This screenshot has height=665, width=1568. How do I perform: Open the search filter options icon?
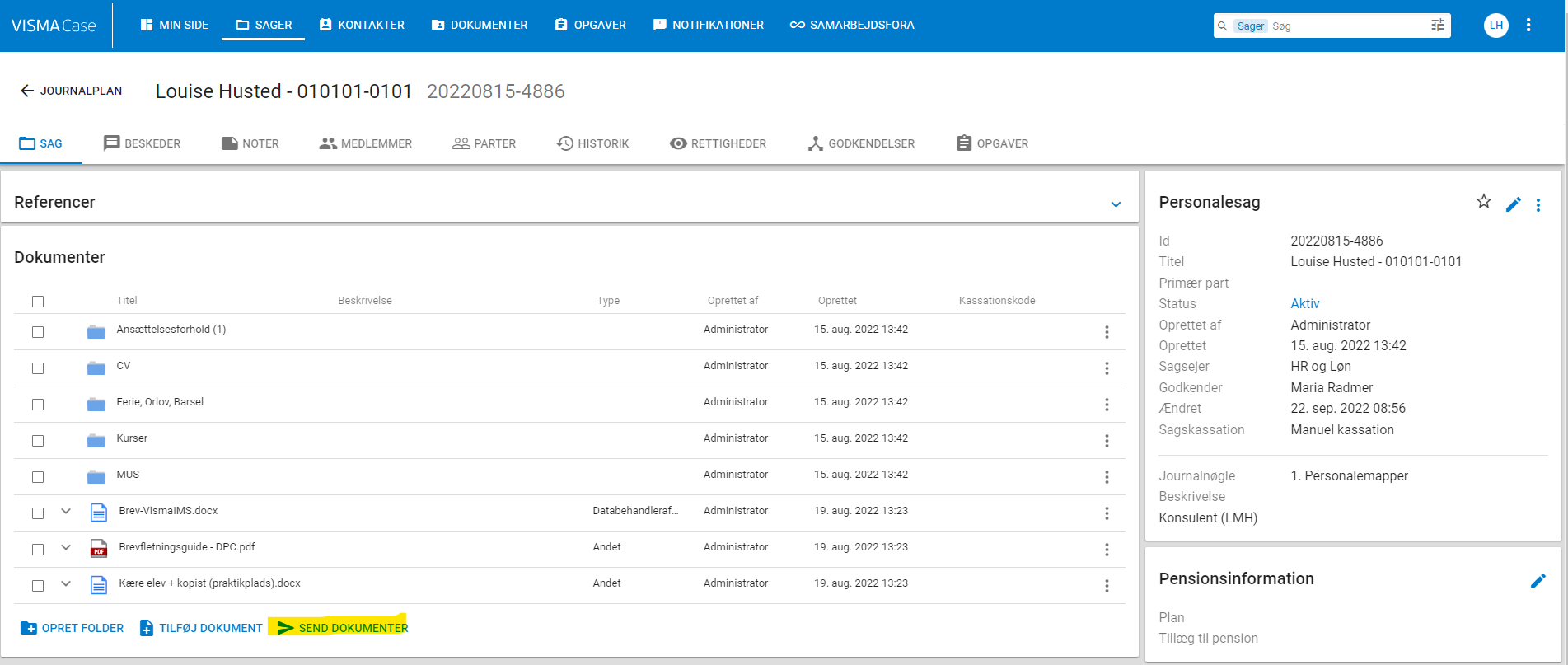1438,26
